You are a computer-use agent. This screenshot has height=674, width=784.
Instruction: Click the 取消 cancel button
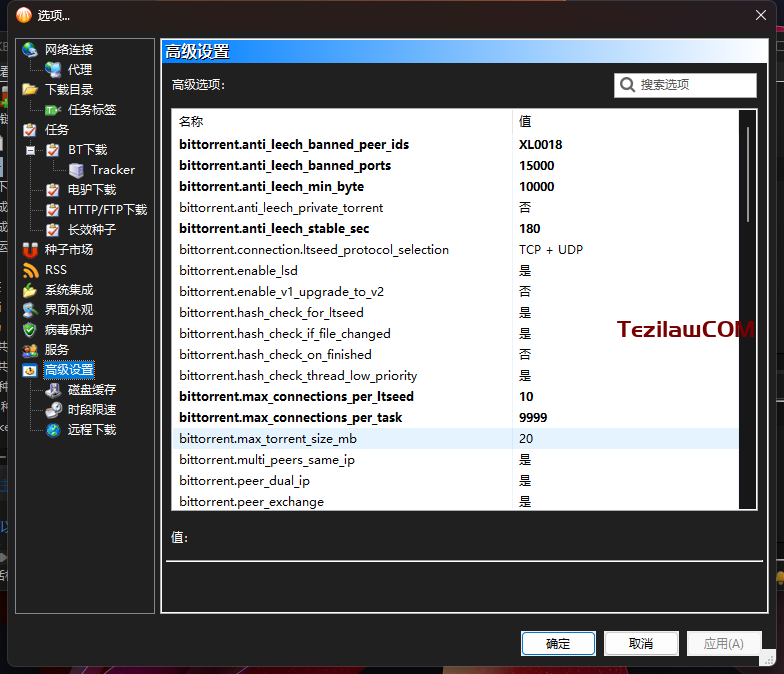coord(641,644)
